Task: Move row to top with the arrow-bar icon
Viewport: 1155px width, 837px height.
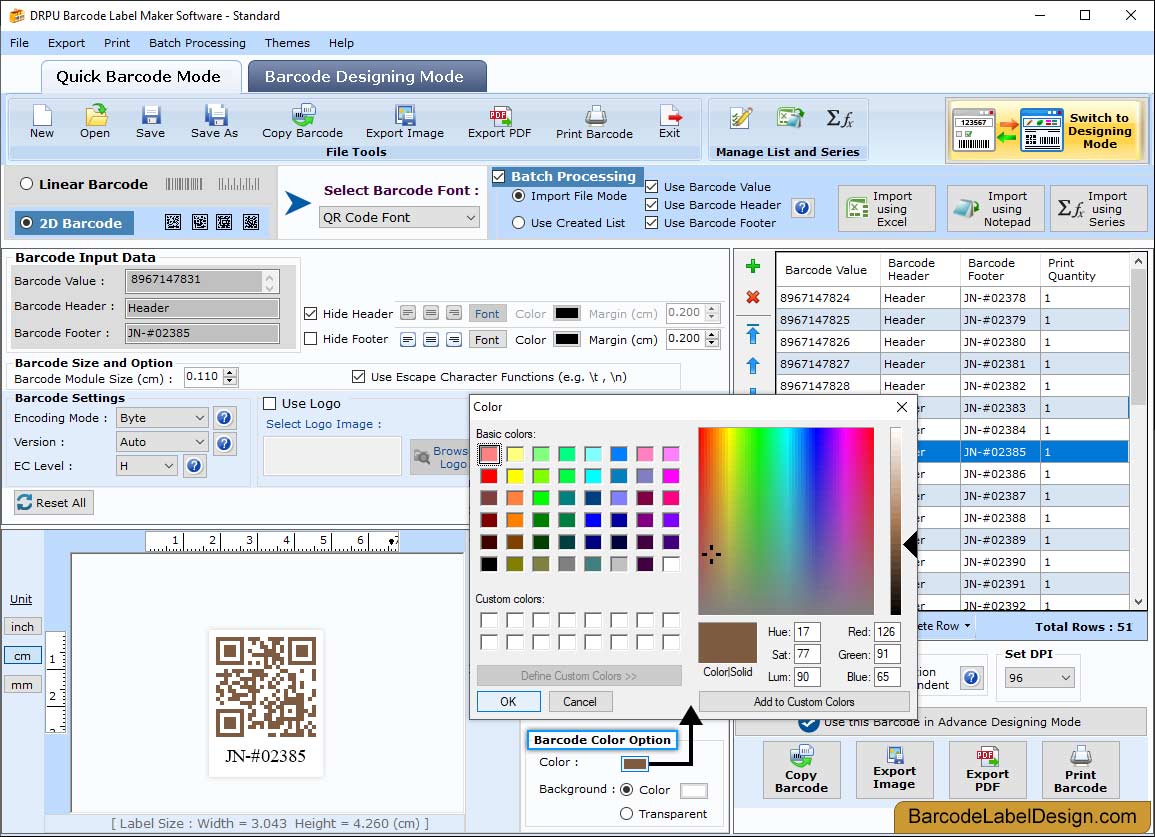Action: pyautogui.click(x=753, y=334)
